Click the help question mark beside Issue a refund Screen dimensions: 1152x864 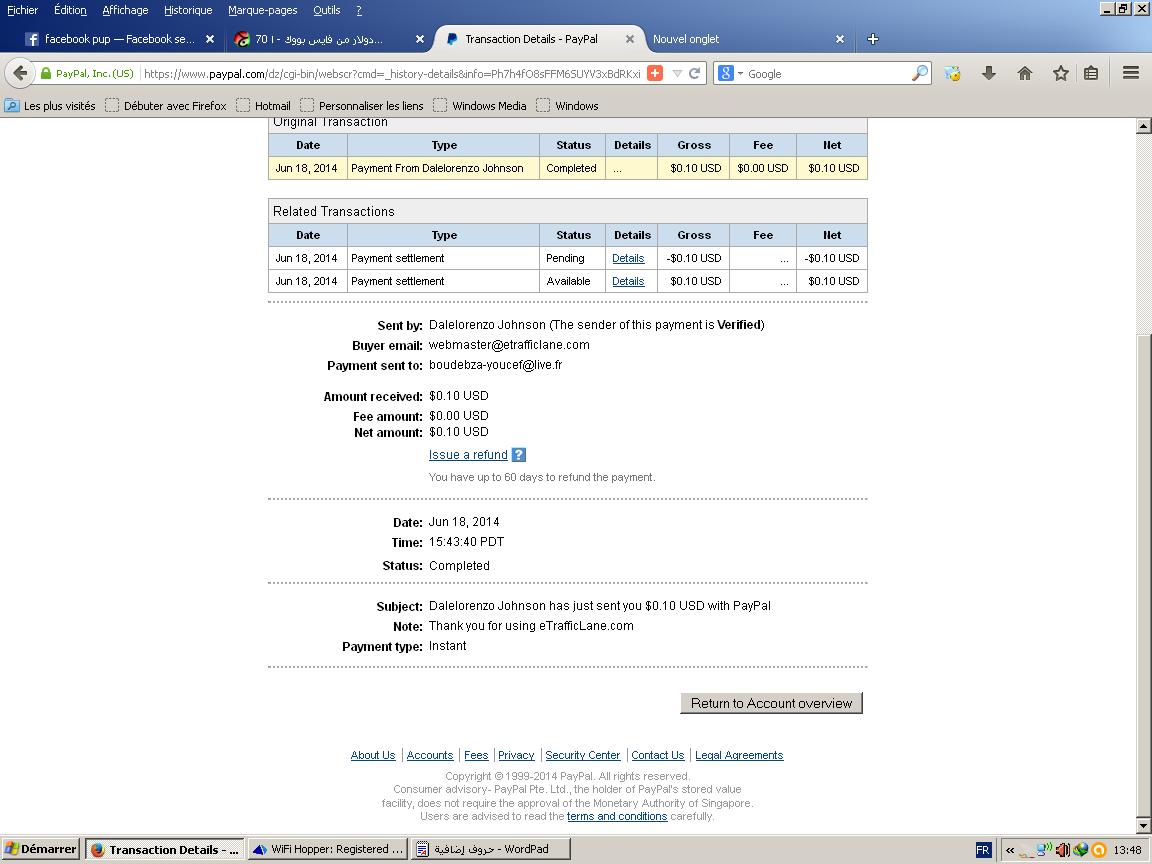519,455
